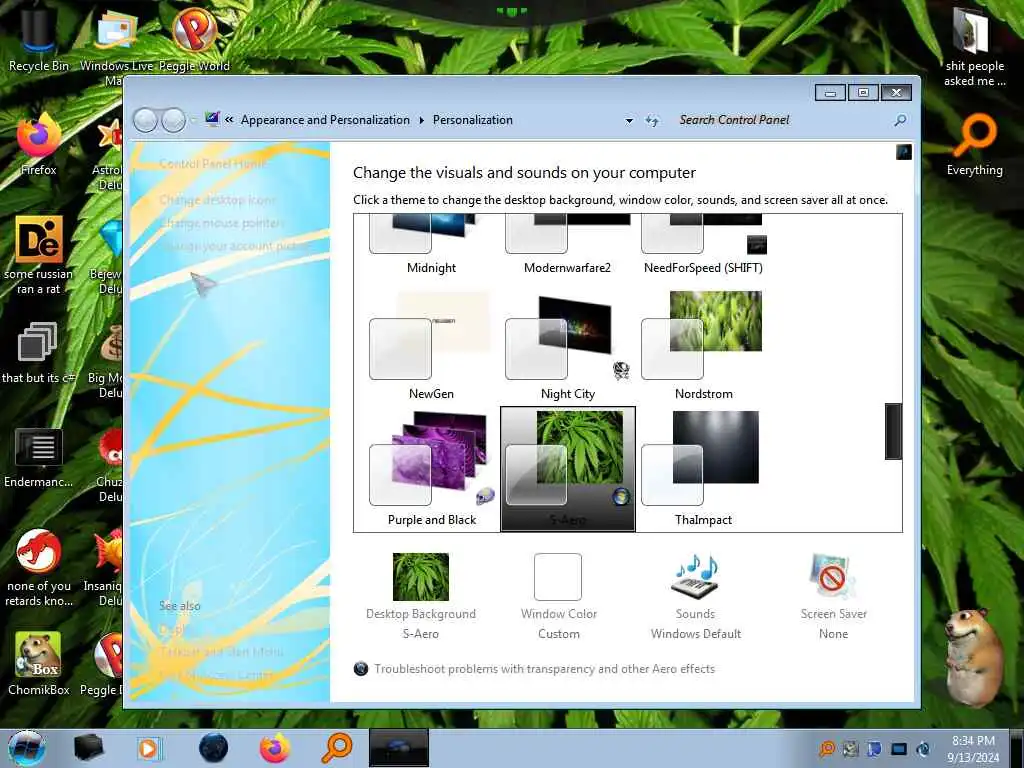The image size is (1024, 768).
Task: Refresh the Control Panel address bar
Action: (652, 120)
